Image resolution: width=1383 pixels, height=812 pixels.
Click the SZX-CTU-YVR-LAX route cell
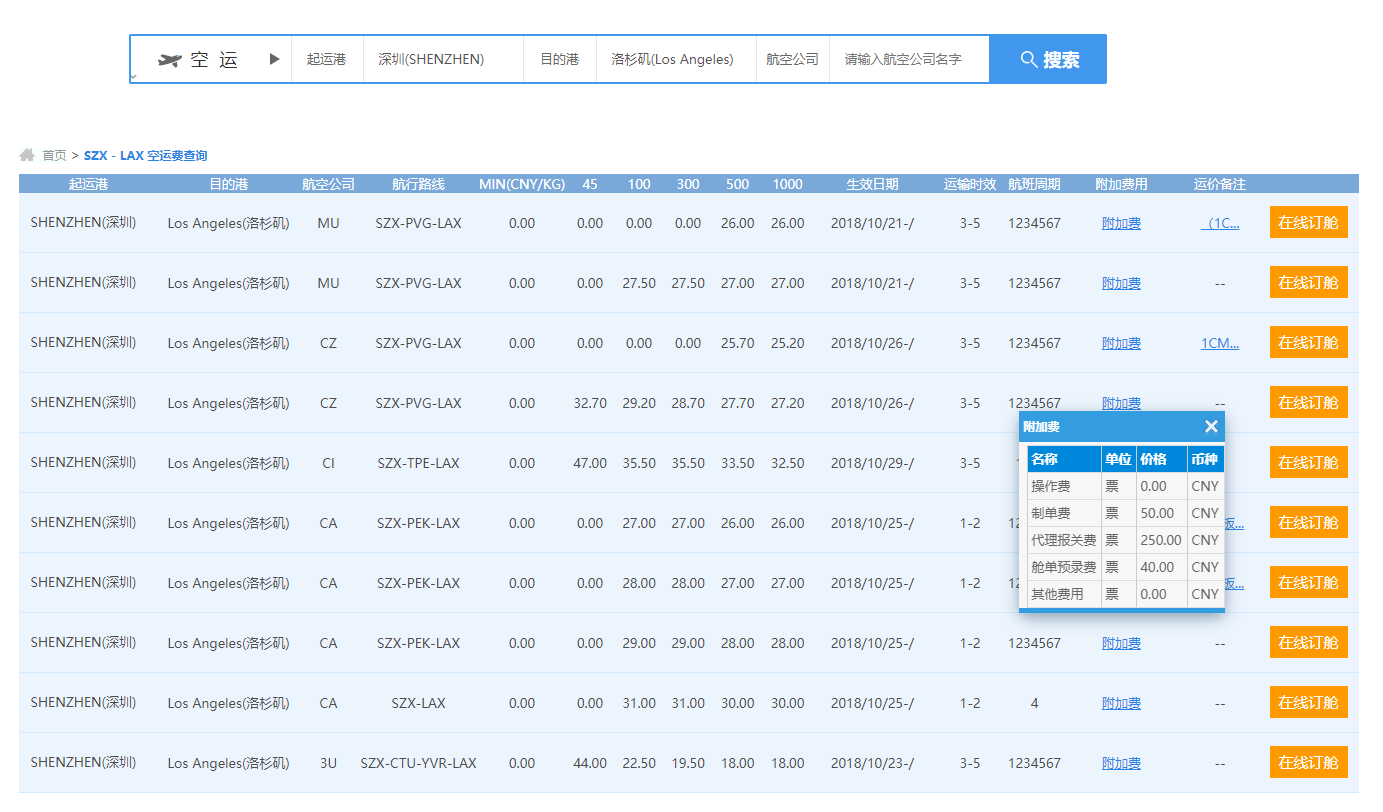(x=418, y=763)
